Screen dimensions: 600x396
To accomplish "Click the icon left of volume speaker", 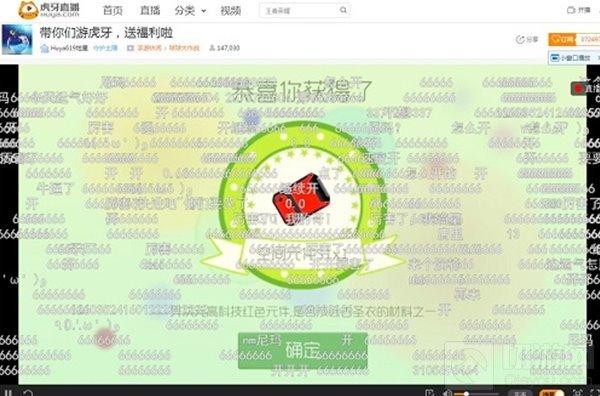I will click(x=430, y=393).
